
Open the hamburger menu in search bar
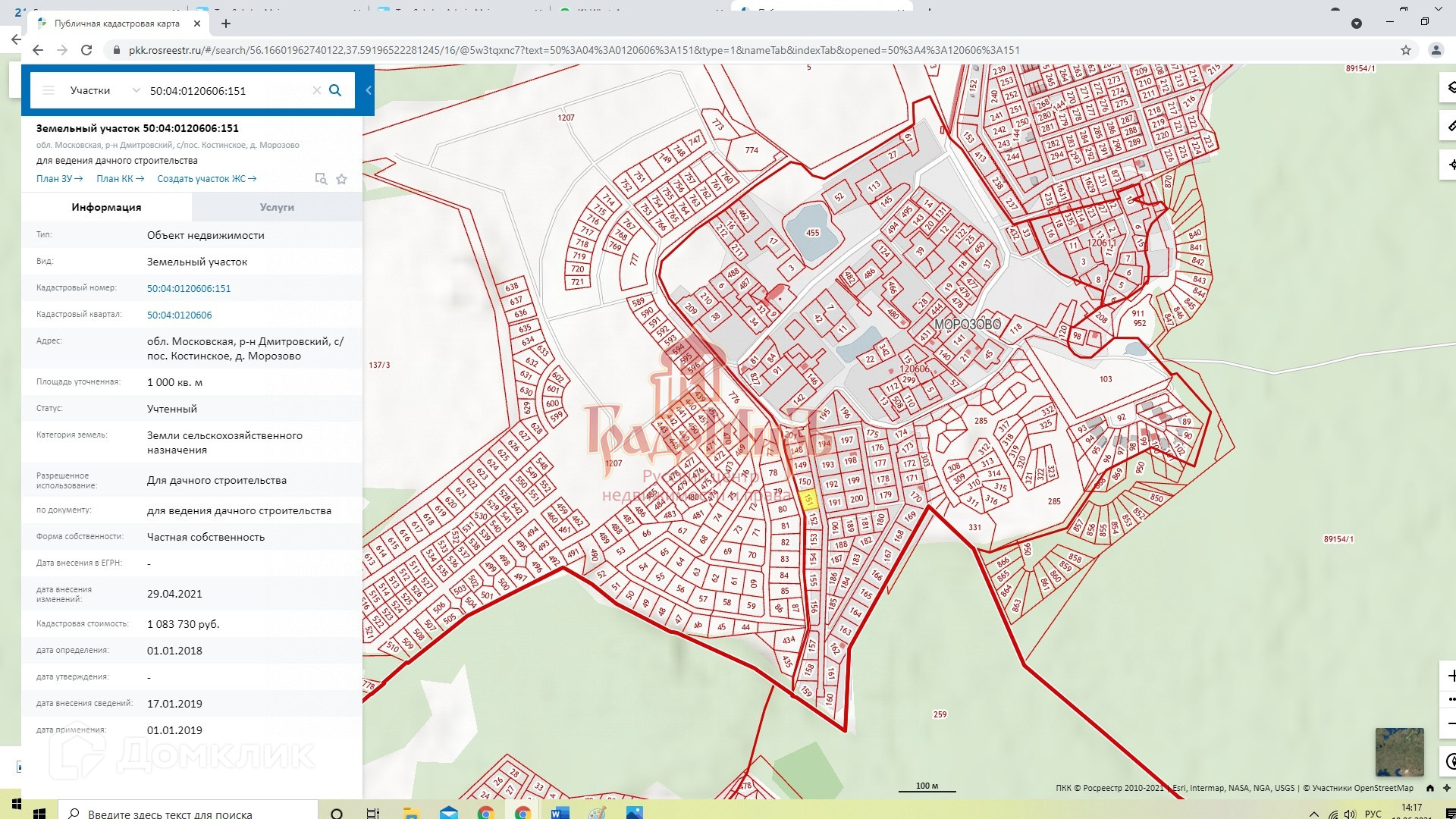(49, 90)
